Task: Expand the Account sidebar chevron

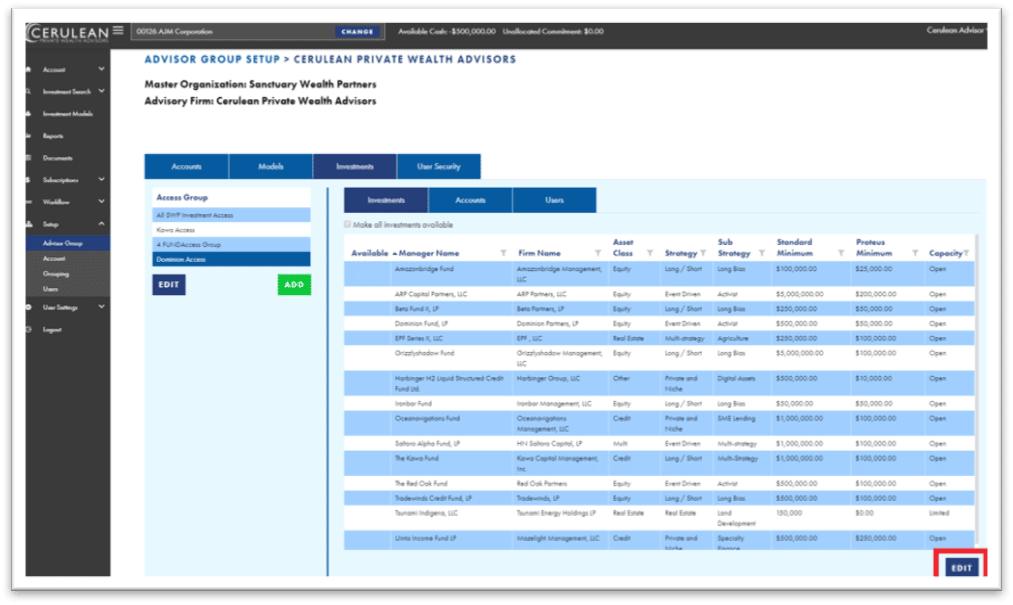Action: [101, 69]
